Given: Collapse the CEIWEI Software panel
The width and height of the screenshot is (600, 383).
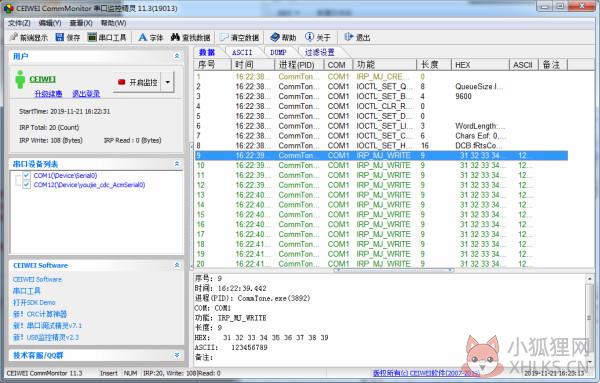Looking at the screenshot, I should [x=177, y=265].
